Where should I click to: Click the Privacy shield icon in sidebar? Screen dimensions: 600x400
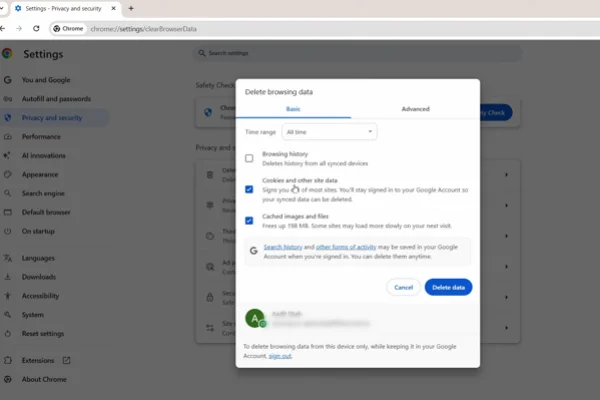8,118
